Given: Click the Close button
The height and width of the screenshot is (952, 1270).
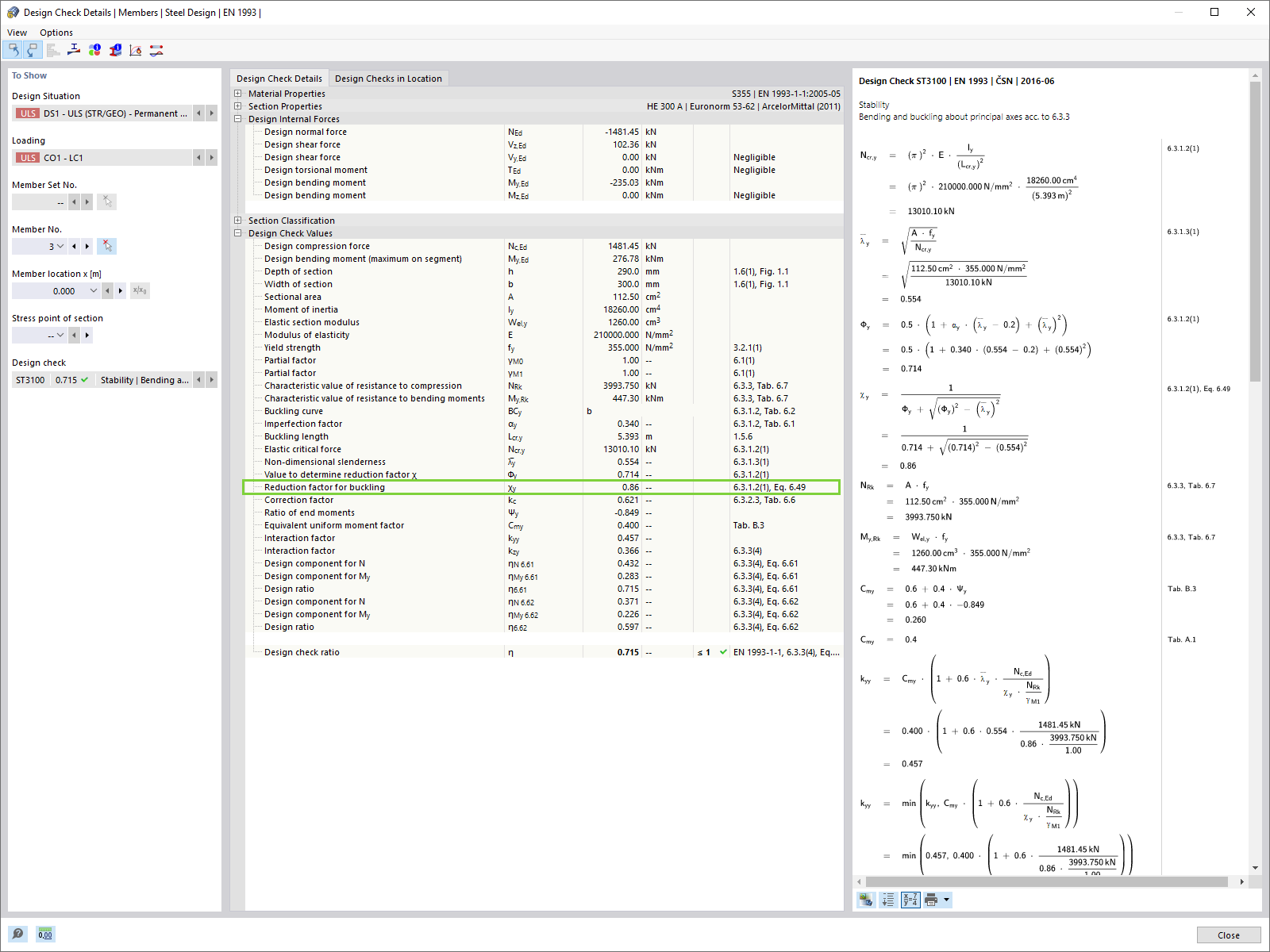Looking at the screenshot, I should [x=1228, y=935].
